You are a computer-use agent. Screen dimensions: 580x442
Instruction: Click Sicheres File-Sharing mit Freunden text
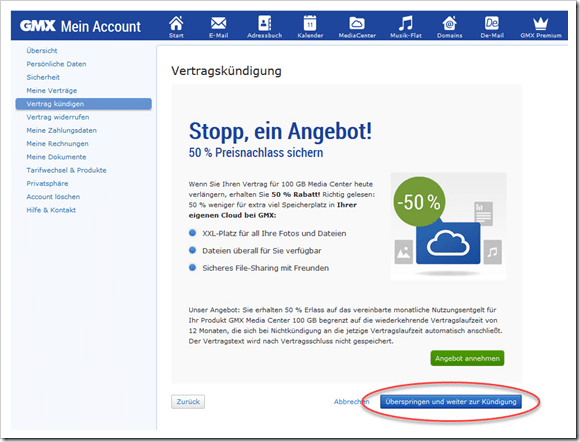(265, 268)
